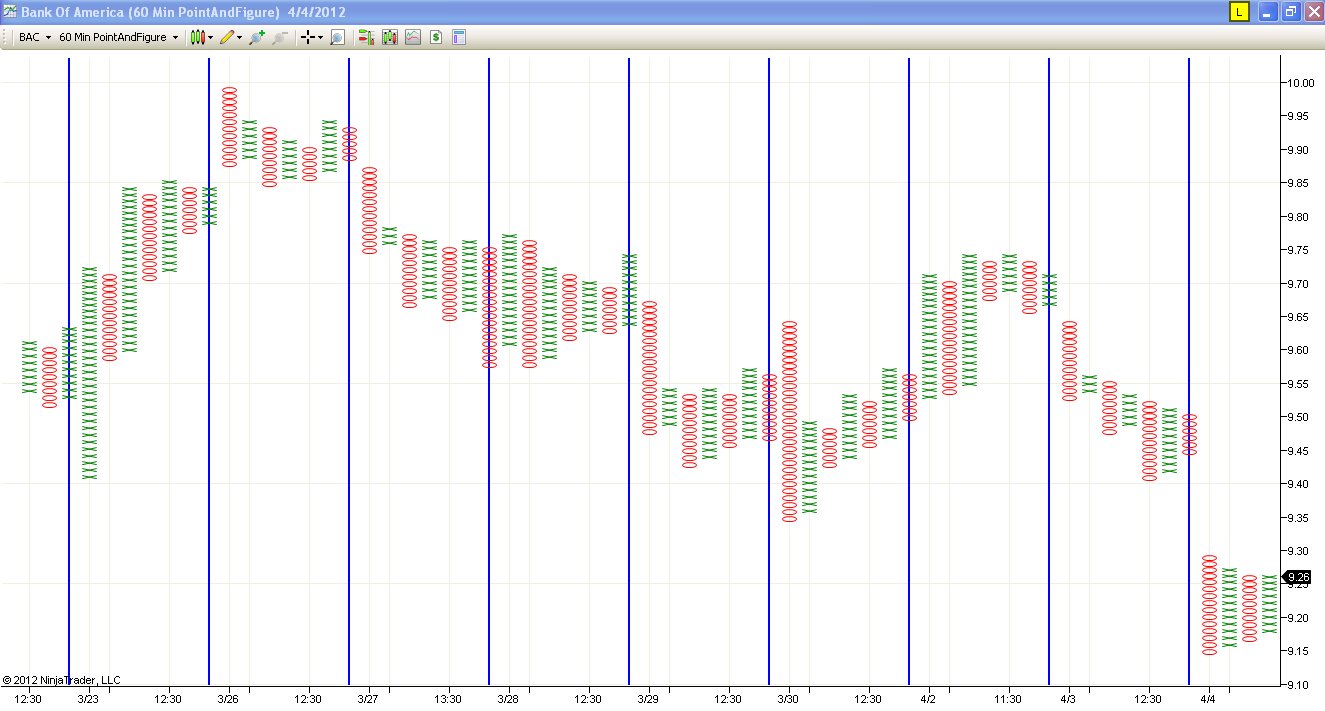
Task: Click the Zoom In magnifier plus icon
Action: [x=257, y=37]
